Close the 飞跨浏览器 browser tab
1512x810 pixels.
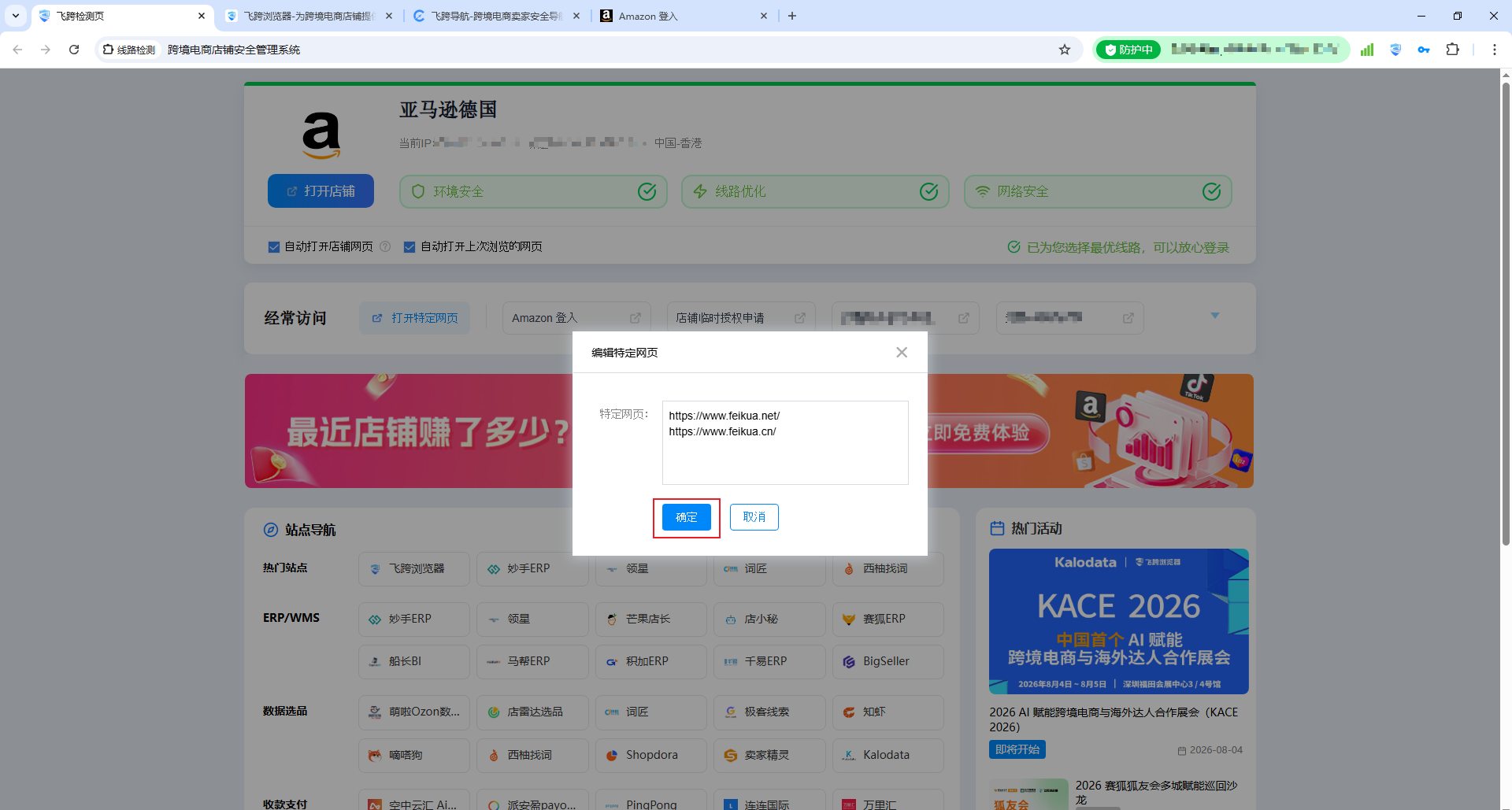tap(389, 16)
